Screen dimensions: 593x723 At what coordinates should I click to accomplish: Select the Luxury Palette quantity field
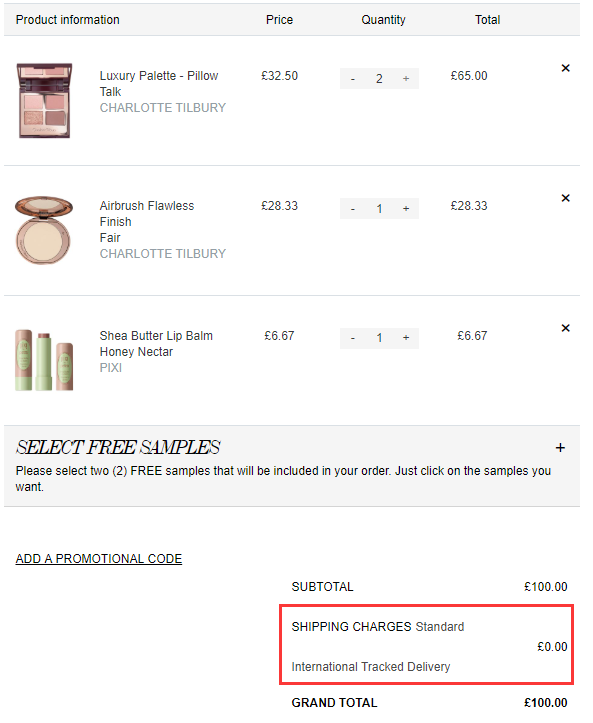tap(379, 79)
